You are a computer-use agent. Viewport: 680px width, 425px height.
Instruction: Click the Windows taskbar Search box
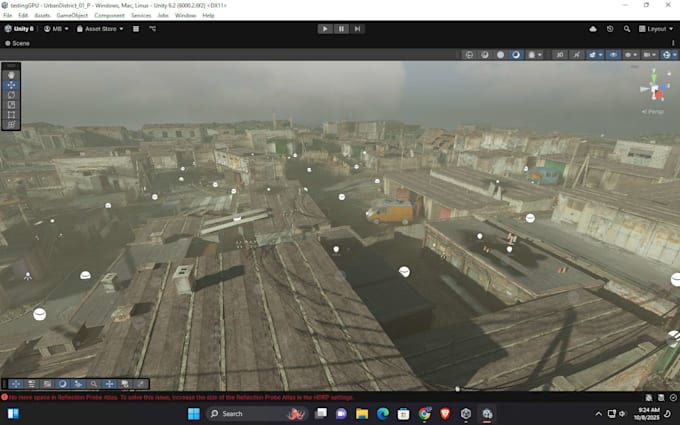(x=257, y=414)
